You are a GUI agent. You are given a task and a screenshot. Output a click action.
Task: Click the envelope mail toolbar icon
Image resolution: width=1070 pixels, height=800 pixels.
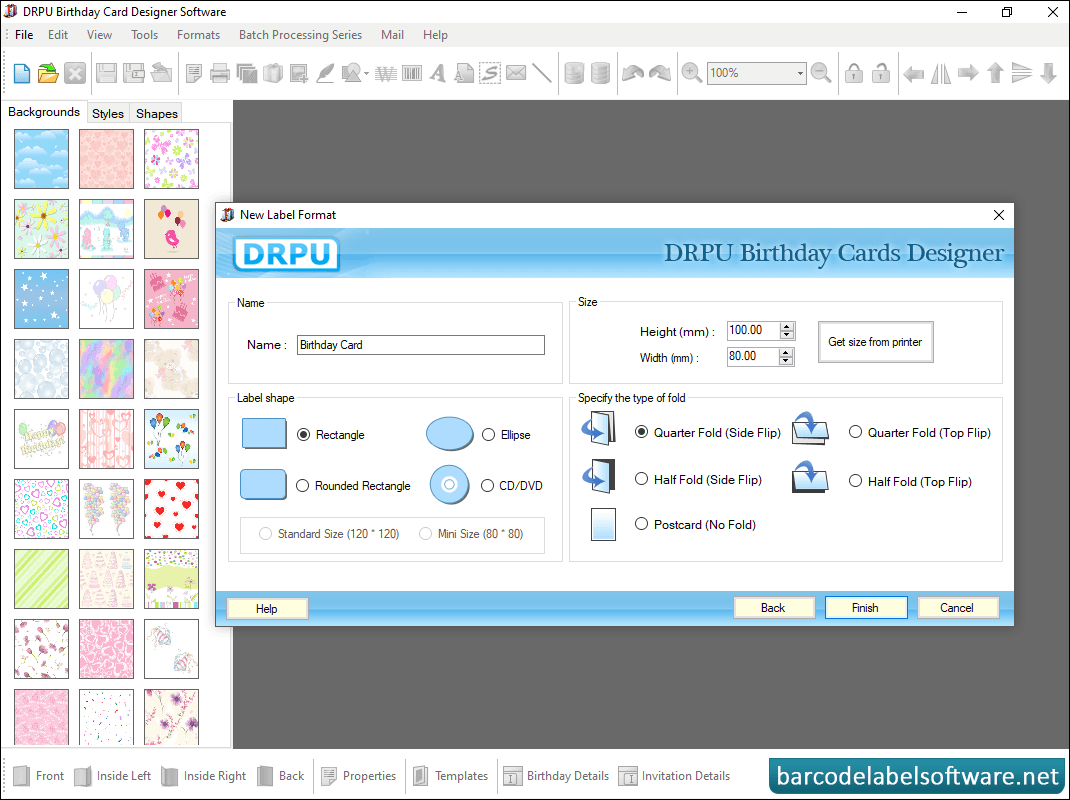517,72
